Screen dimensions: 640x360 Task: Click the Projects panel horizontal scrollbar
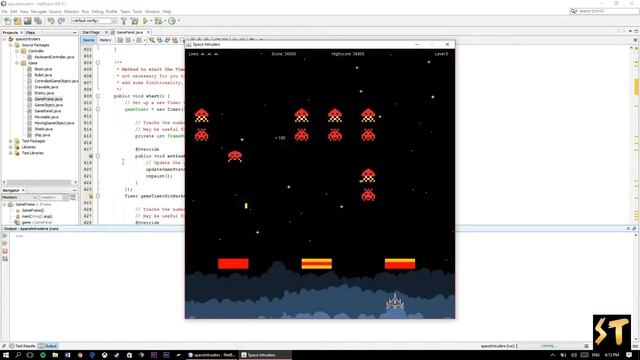40,182
